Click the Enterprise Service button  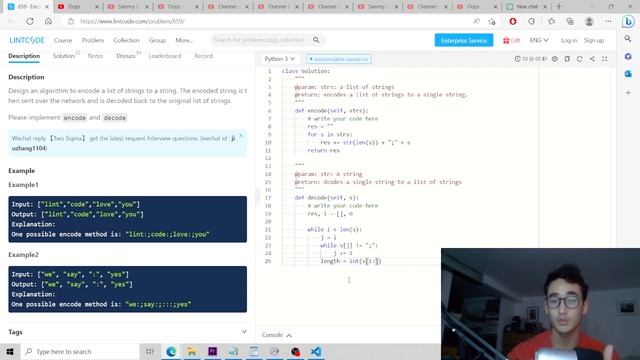[464, 40]
